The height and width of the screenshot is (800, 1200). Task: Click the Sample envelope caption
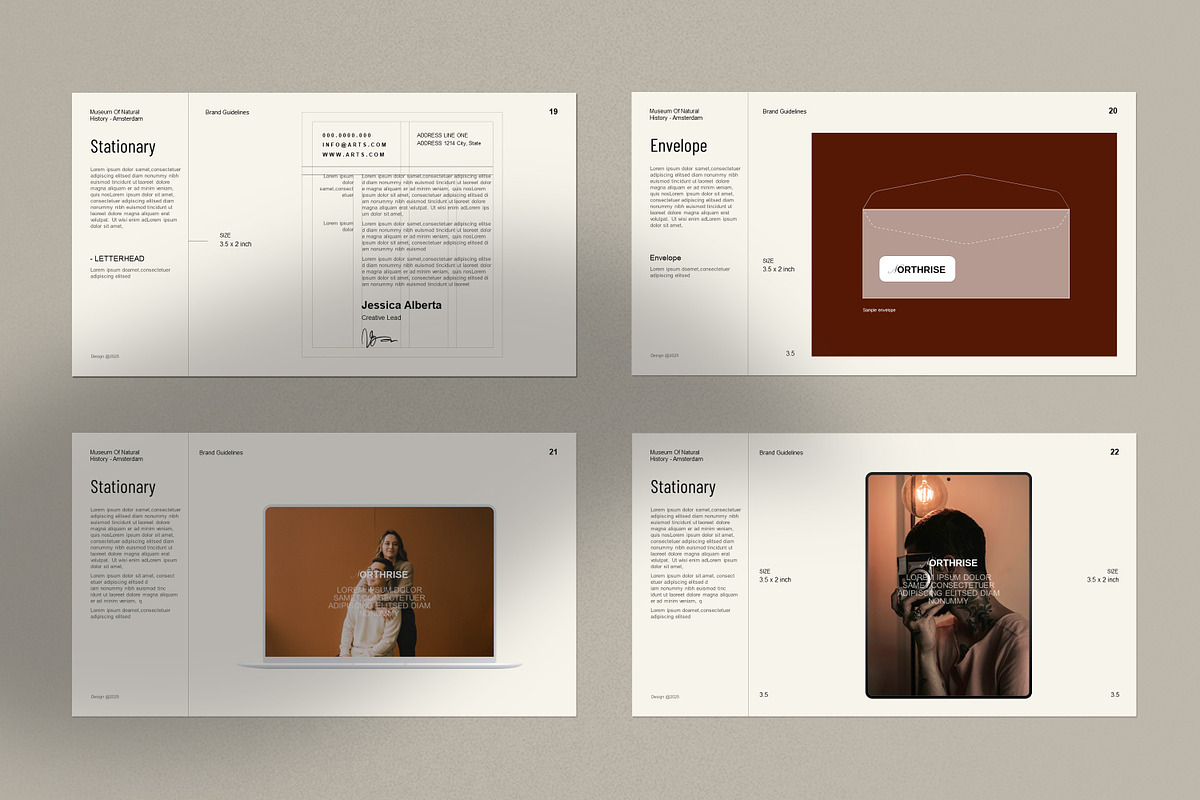click(x=879, y=310)
